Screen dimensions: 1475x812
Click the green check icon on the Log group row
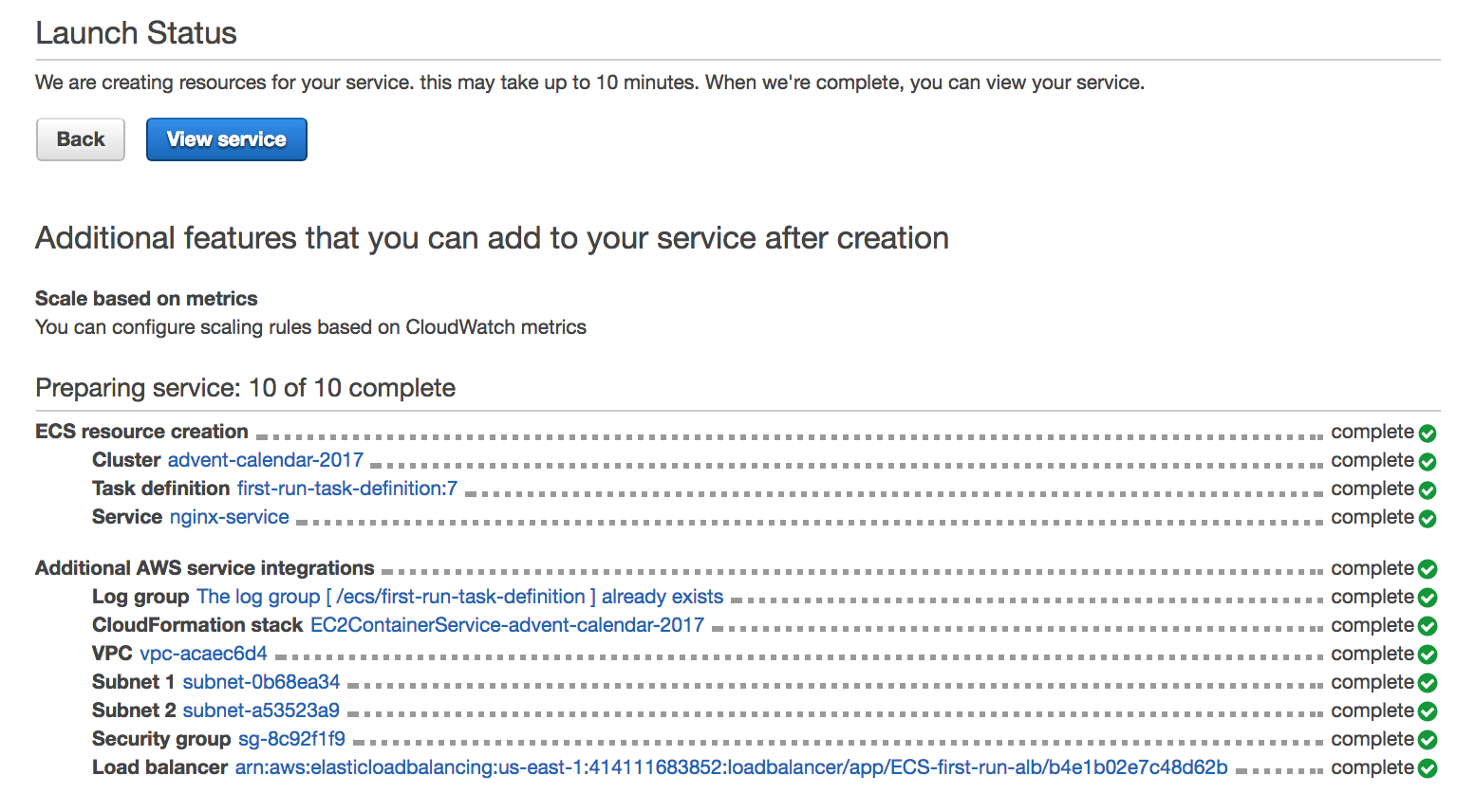[1428, 598]
